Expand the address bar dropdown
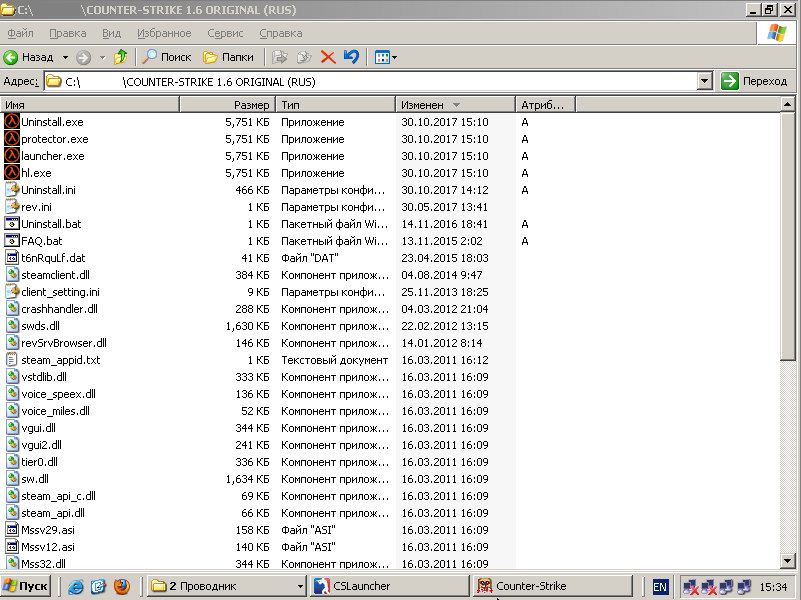This screenshot has width=801, height=600. (704, 81)
